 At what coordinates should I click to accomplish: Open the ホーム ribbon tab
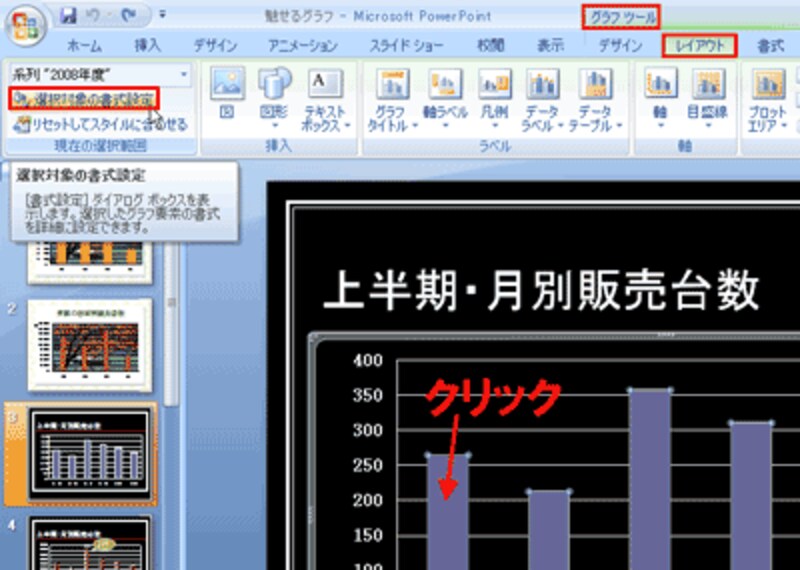coord(85,46)
